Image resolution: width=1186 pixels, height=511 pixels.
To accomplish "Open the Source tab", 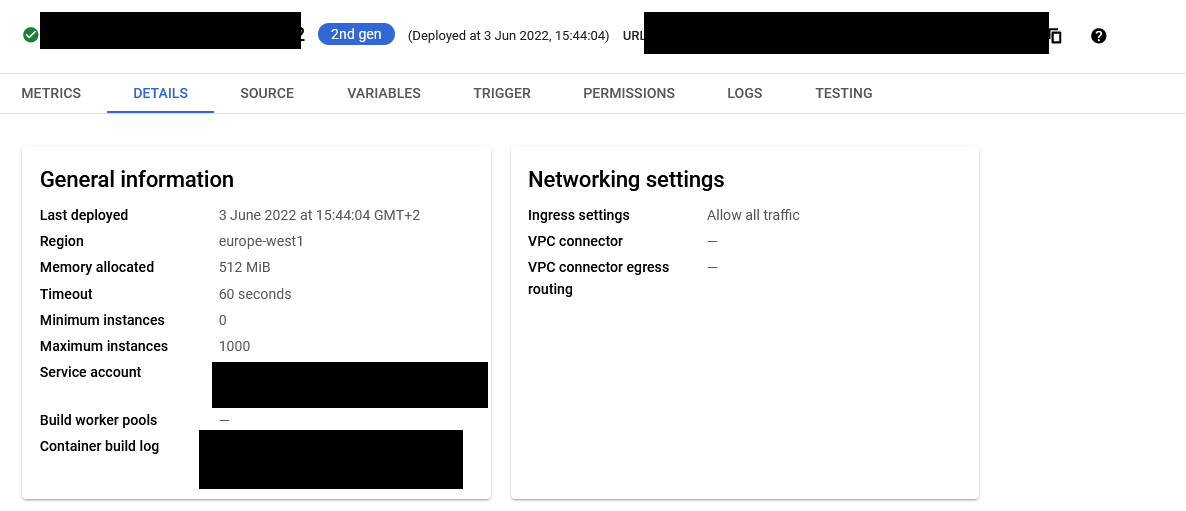I will pos(267,93).
